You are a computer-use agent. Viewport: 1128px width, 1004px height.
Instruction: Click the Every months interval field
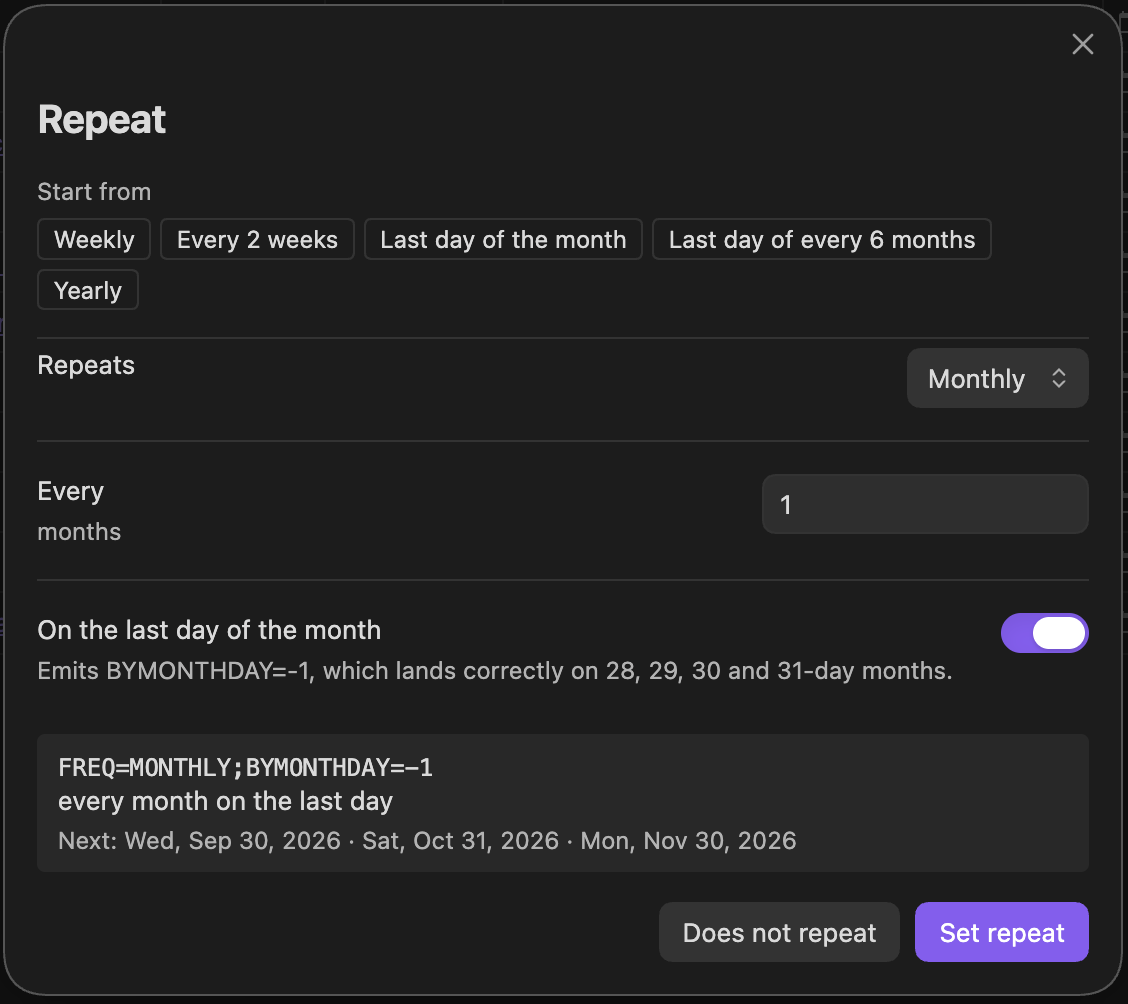[x=924, y=504]
